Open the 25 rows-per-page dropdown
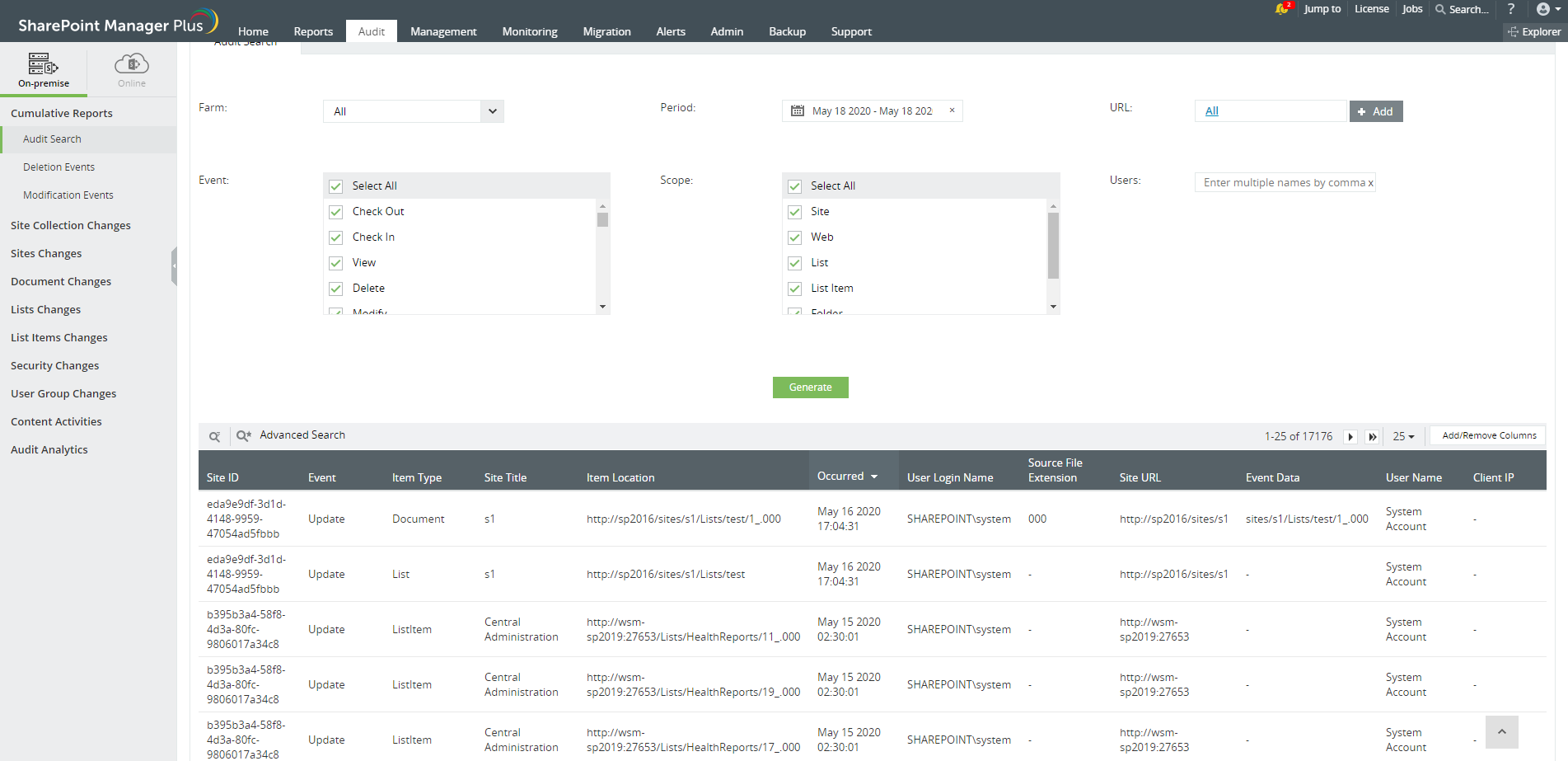The width and height of the screenshot is (1568, 761). pos(1403,436)
